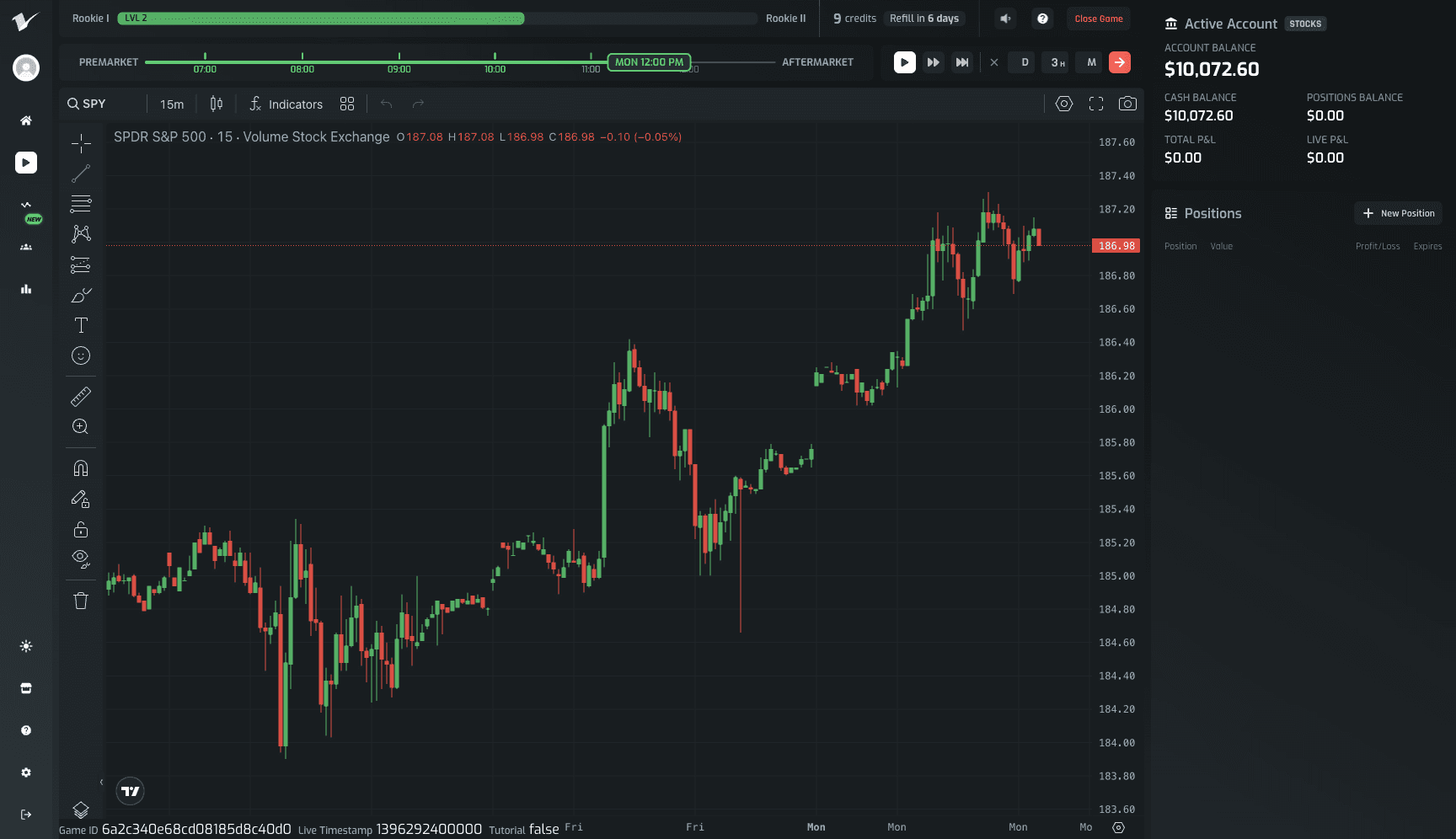
Task: Open the store from the sidebar
Action: click(x=26, y=688)
